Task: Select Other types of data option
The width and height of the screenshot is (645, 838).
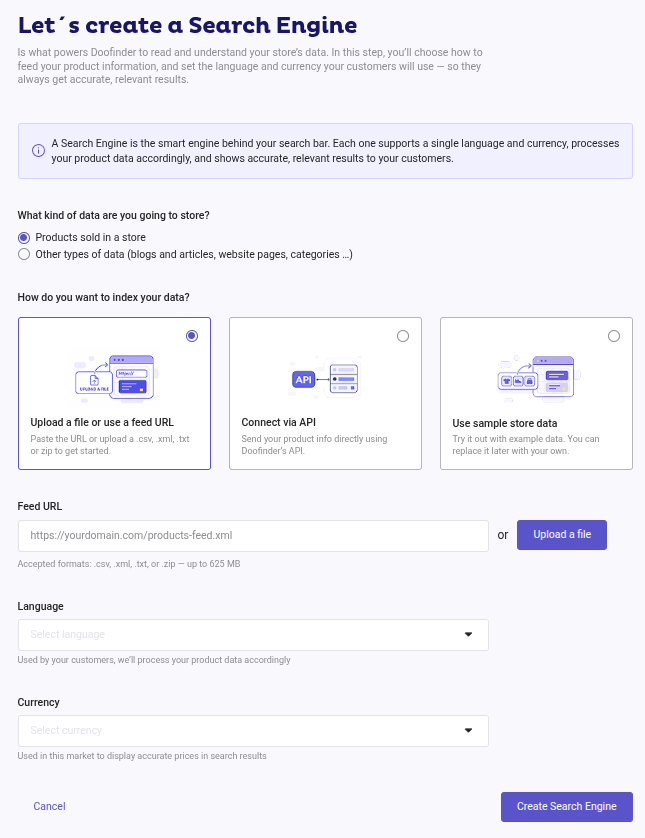Action: point(24,254)
